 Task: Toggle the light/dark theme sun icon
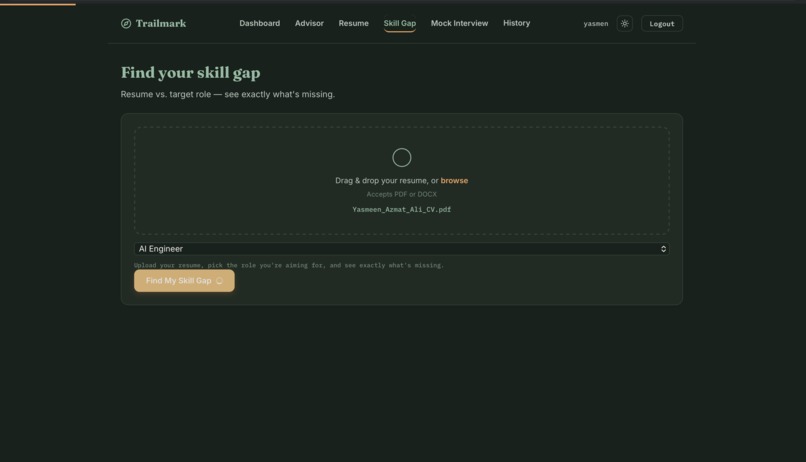point(625,24)
